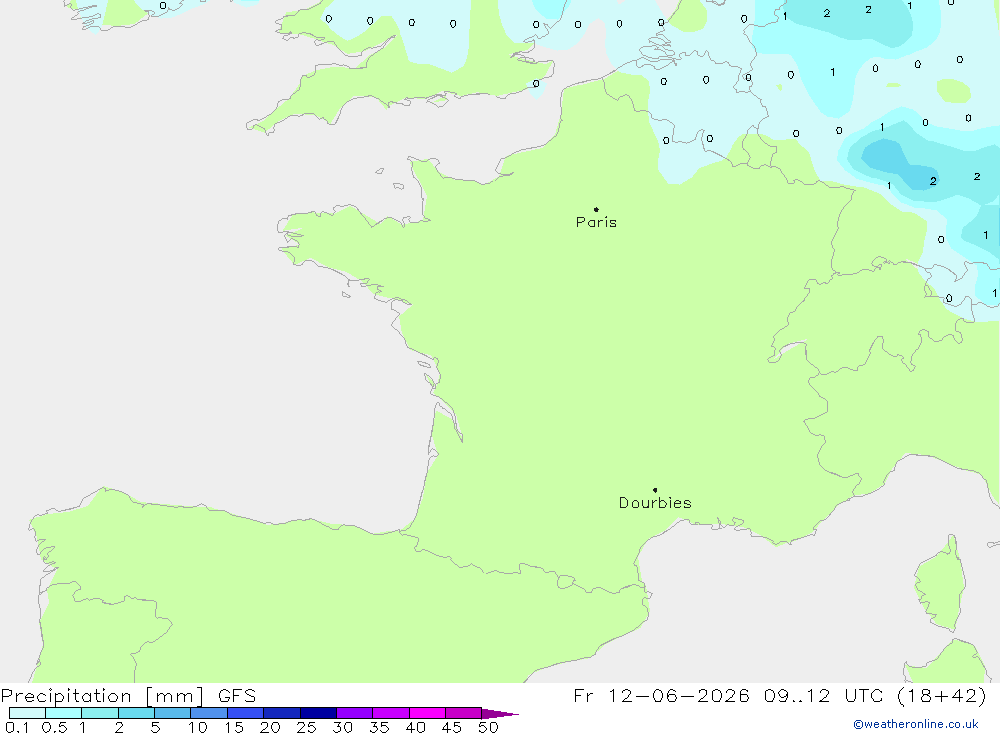Click the Paris location dot marker

pos(596,209)
